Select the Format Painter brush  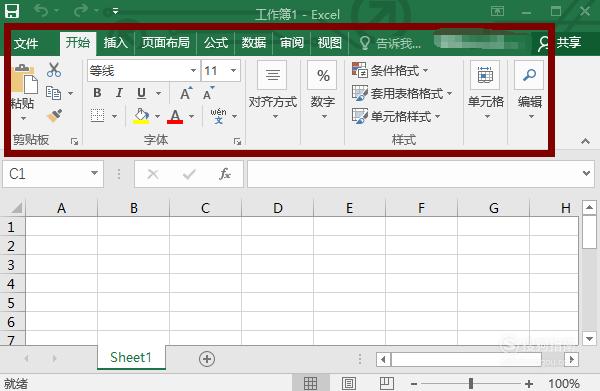pos(55,116)
